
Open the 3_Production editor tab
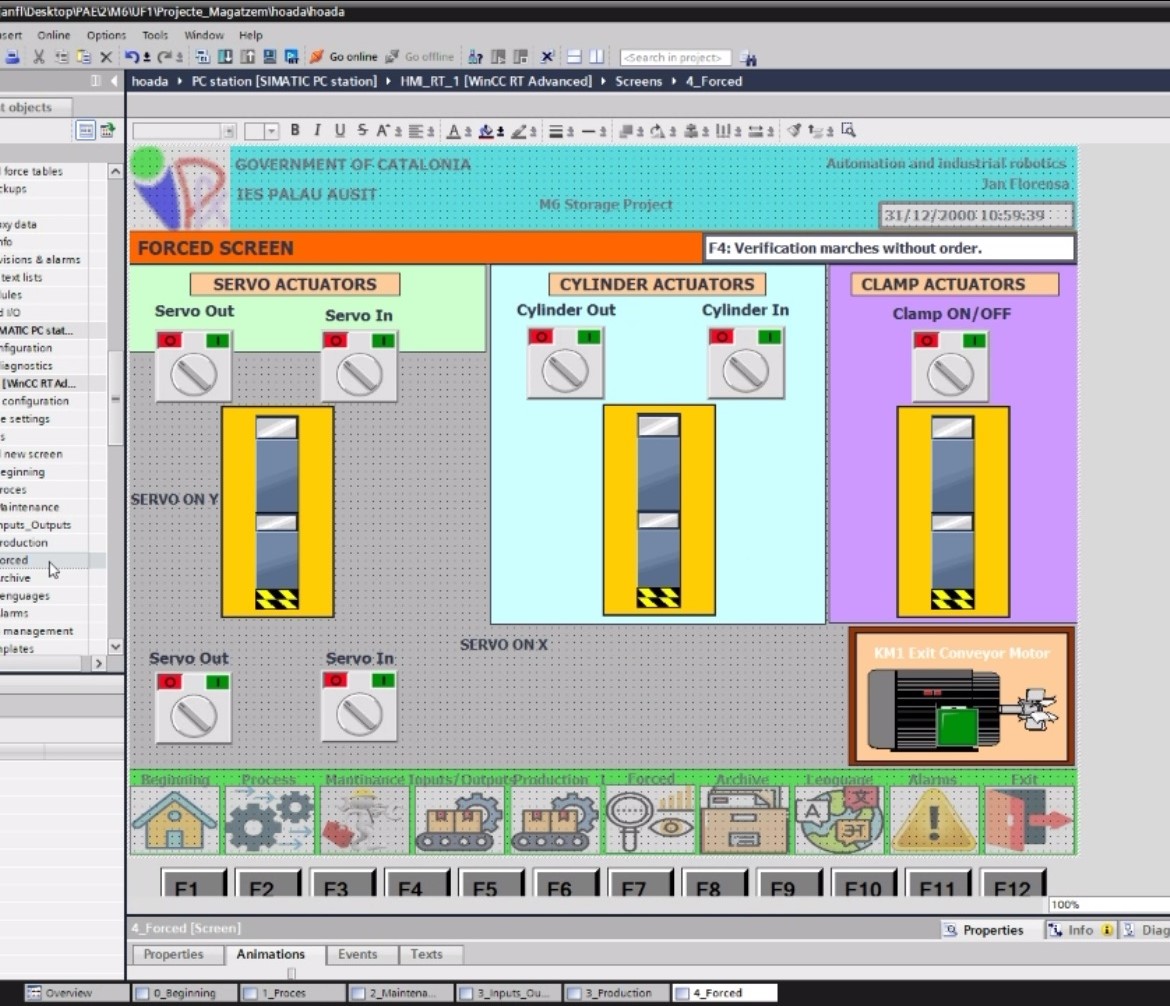(x=616, y=993)
